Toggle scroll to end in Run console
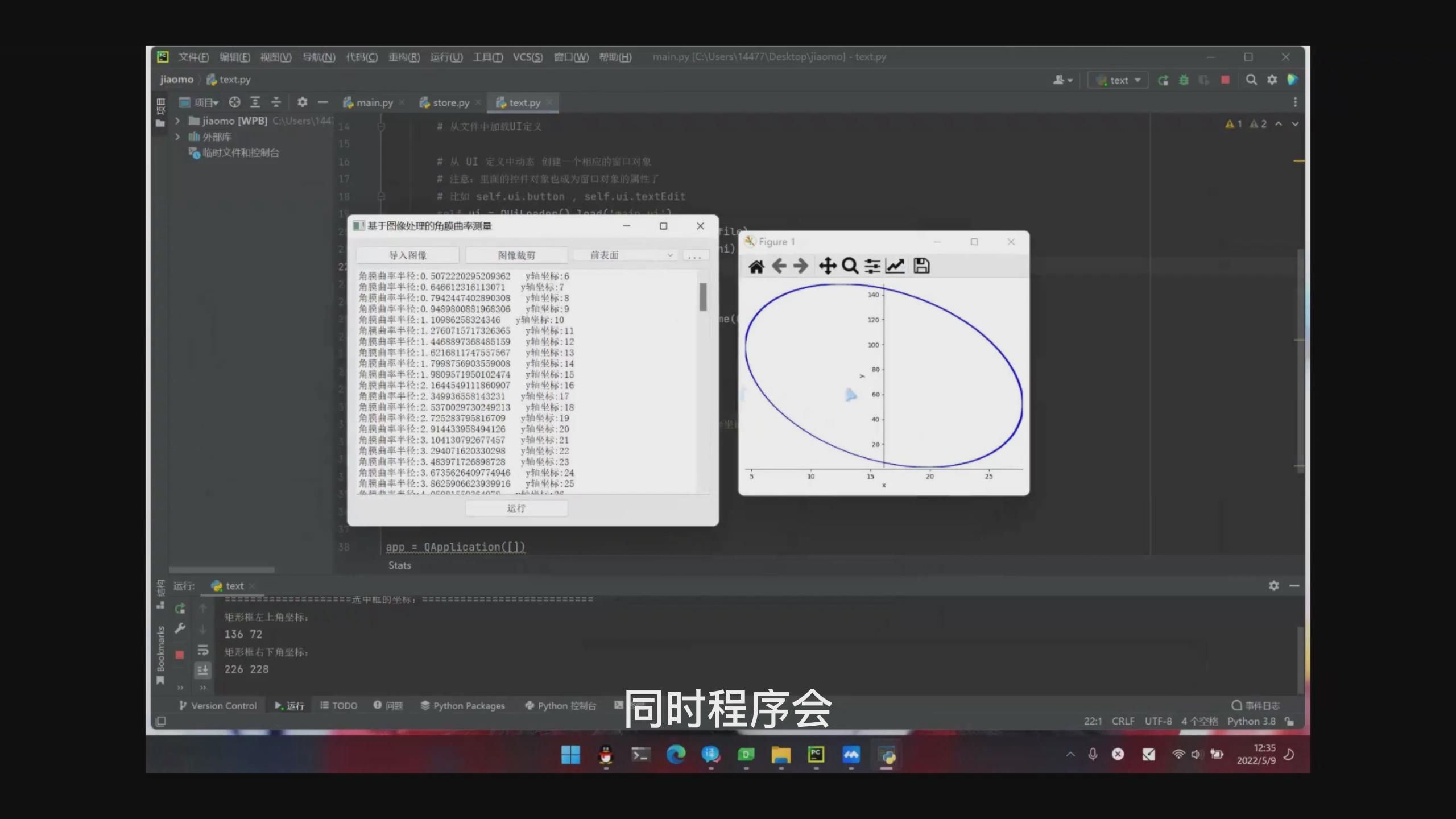Image resolution: width=1456 pixels, height=819 pixels. pyautogui.click(x=202, y=670)
